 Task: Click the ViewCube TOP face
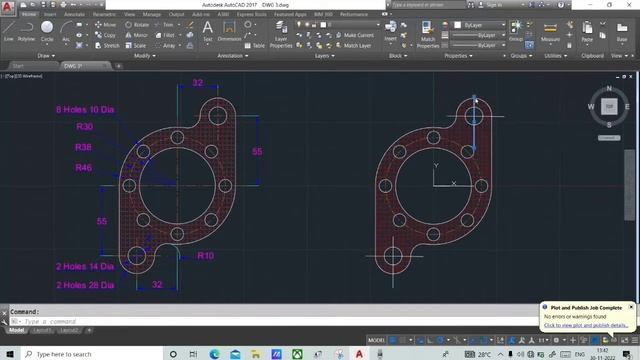tap(609, 107)
